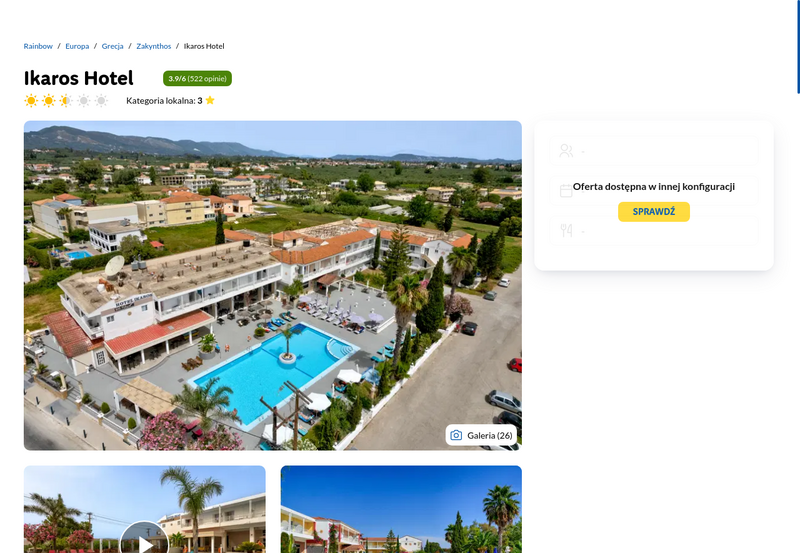Image resolution: width=800 pixels, height=553 pixels.
Task: Open the Galeria (26) button
Action: click(x=481, y=435)
